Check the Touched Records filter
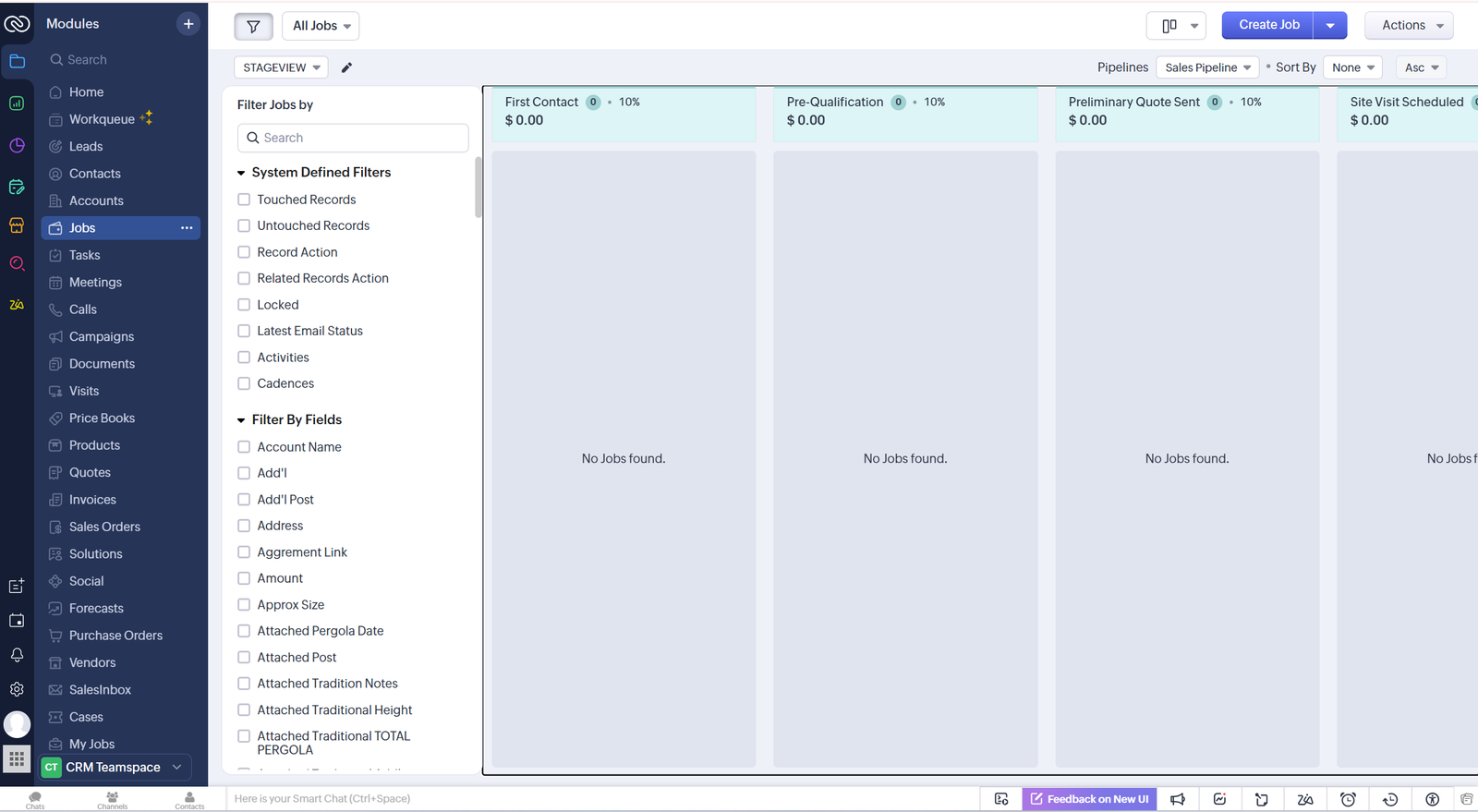 click(x=244, y=200)
